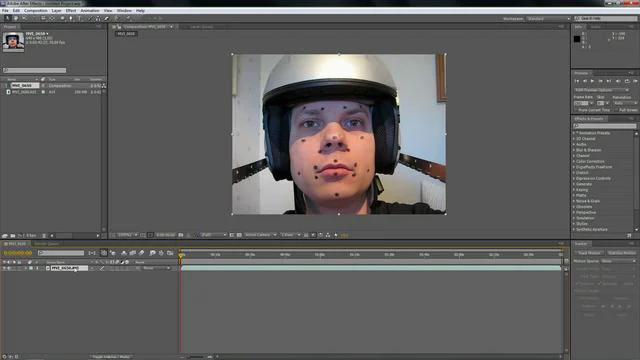The image size is (640, 360).
Task: Select the Selection tool in toolbar
Action: point(7,18)
